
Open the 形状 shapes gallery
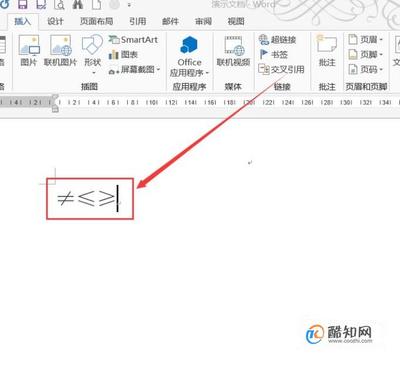pyautogui.click(x=92, y=53)
